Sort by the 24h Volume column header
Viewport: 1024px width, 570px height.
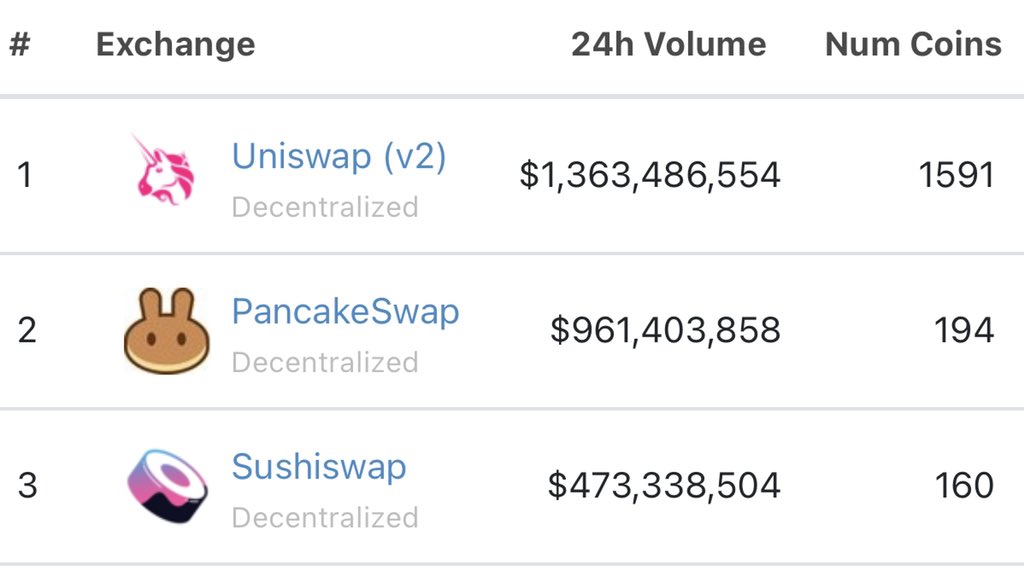pos(668,44)
